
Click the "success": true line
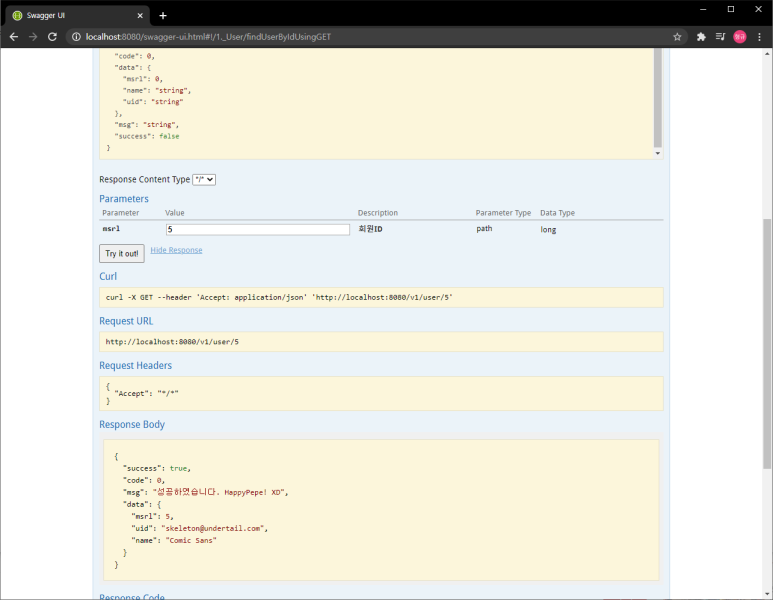[157, 468]
